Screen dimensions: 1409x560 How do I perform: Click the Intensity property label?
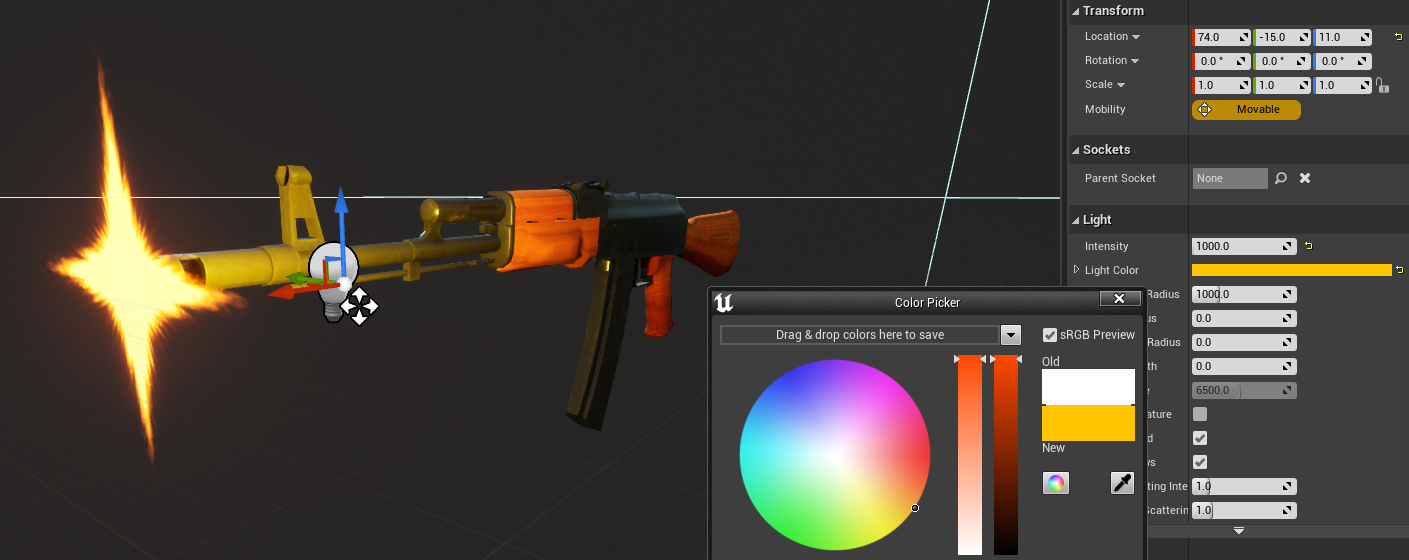tap(1107, 246)
